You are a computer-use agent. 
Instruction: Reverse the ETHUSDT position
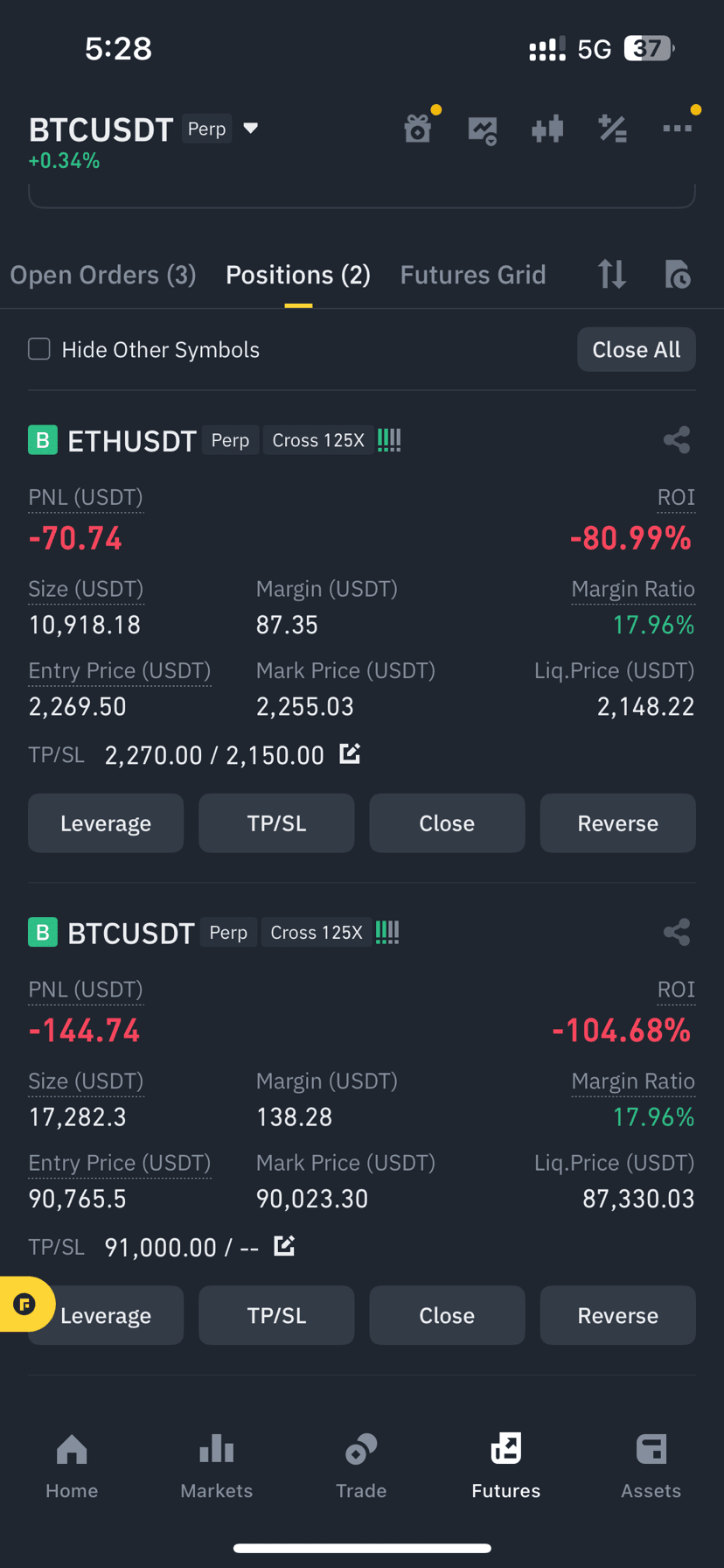tap(617, 823)
